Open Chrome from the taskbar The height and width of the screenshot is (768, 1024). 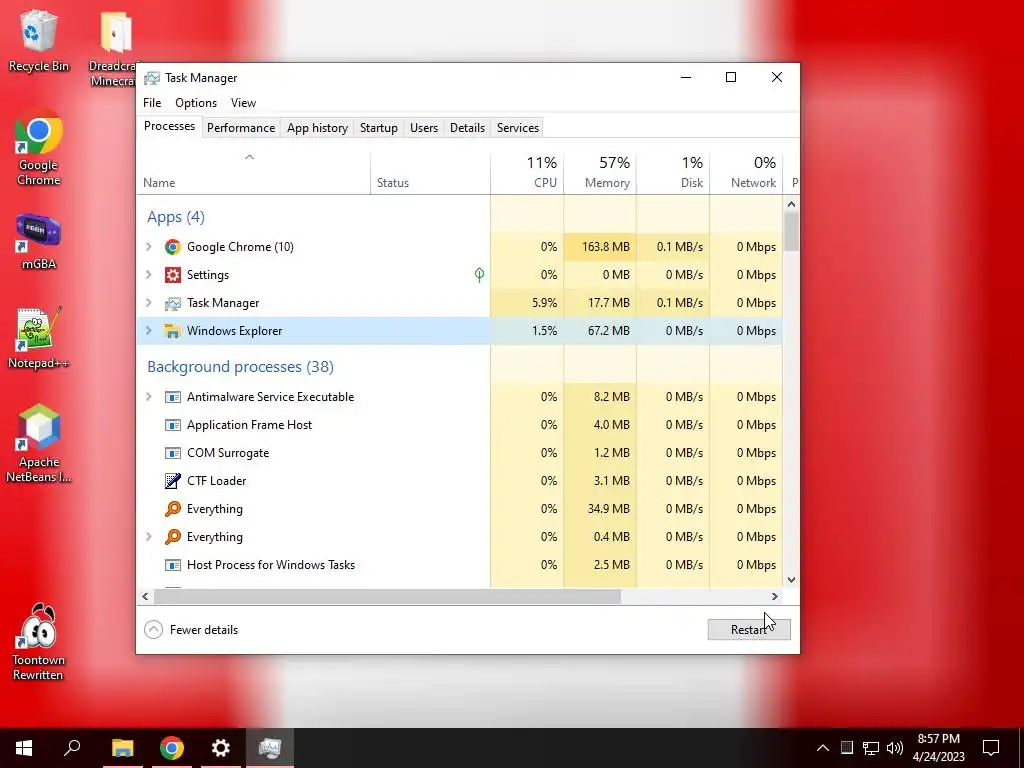[172, 748]
